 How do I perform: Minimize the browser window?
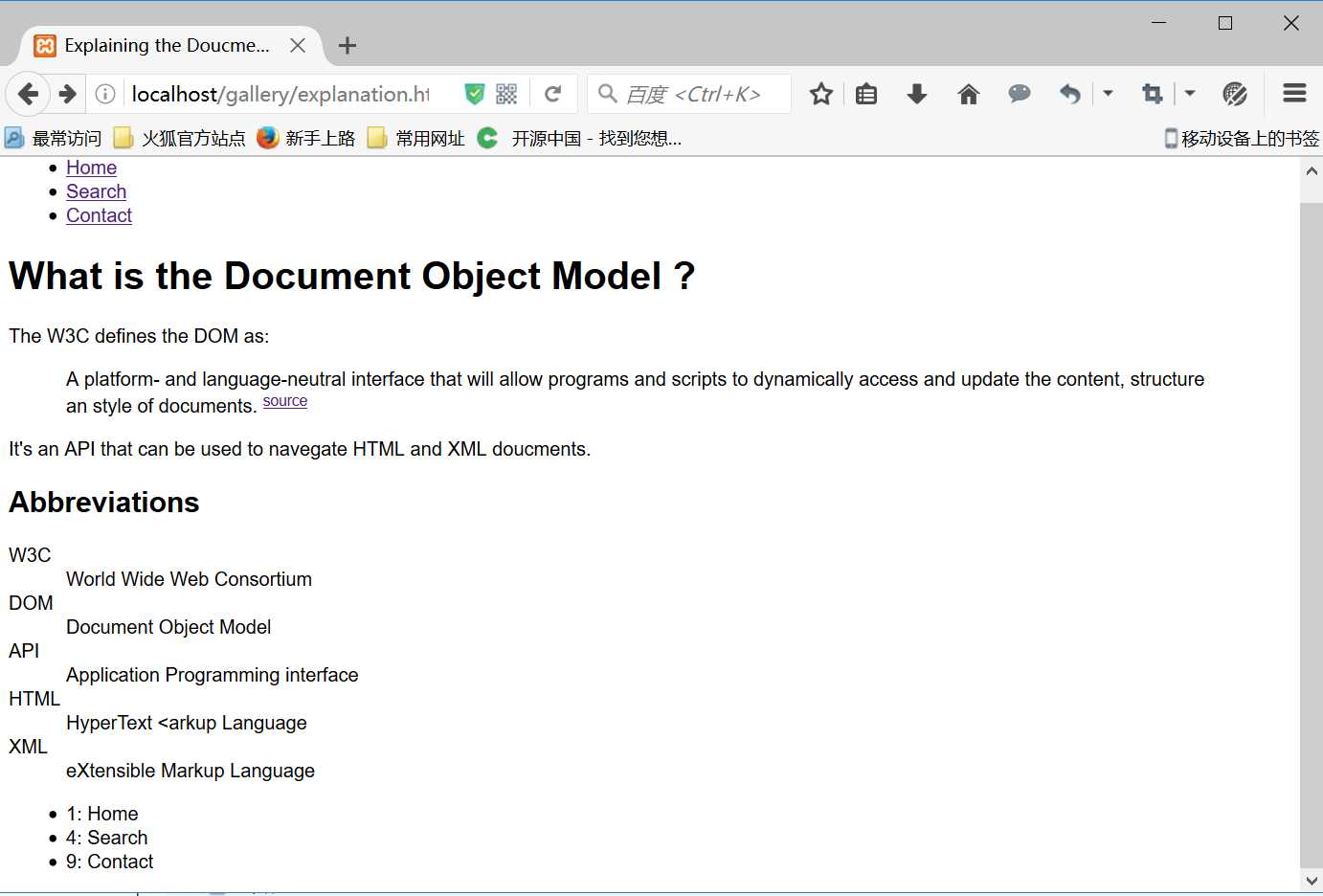tap(1158, 23)
